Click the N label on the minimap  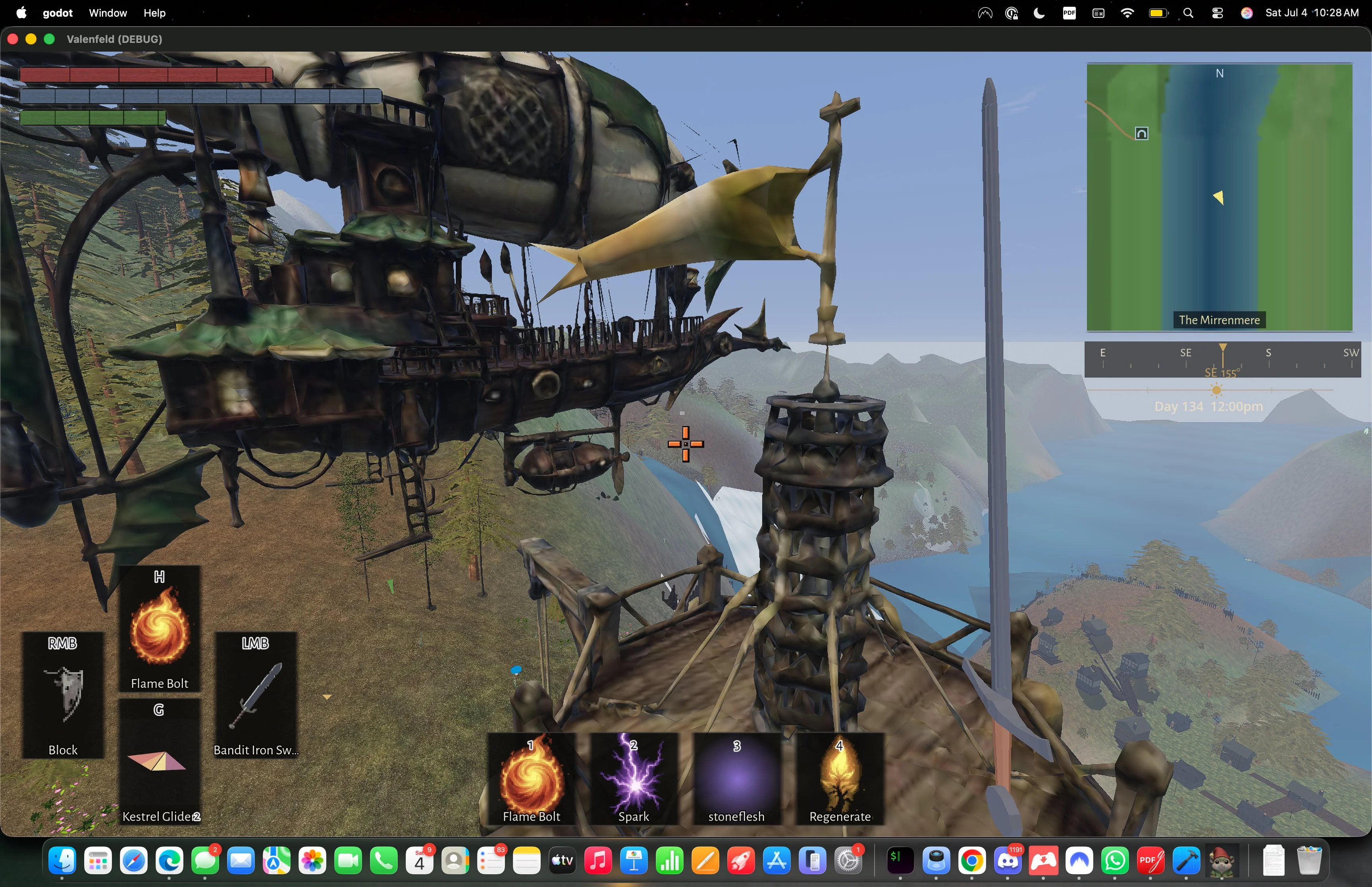pos(1220,73)
